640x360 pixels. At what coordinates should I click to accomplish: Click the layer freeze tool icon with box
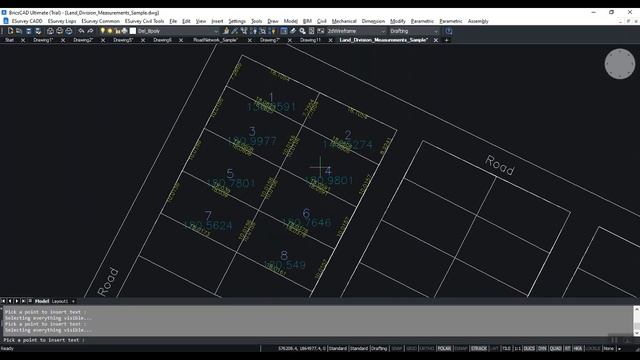pos(262,31)
